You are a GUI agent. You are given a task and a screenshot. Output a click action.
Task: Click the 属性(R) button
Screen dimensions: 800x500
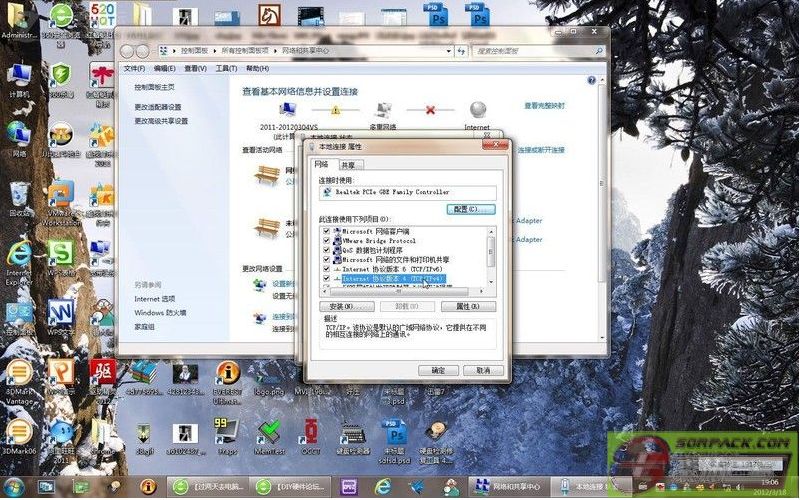click(468, 306)
